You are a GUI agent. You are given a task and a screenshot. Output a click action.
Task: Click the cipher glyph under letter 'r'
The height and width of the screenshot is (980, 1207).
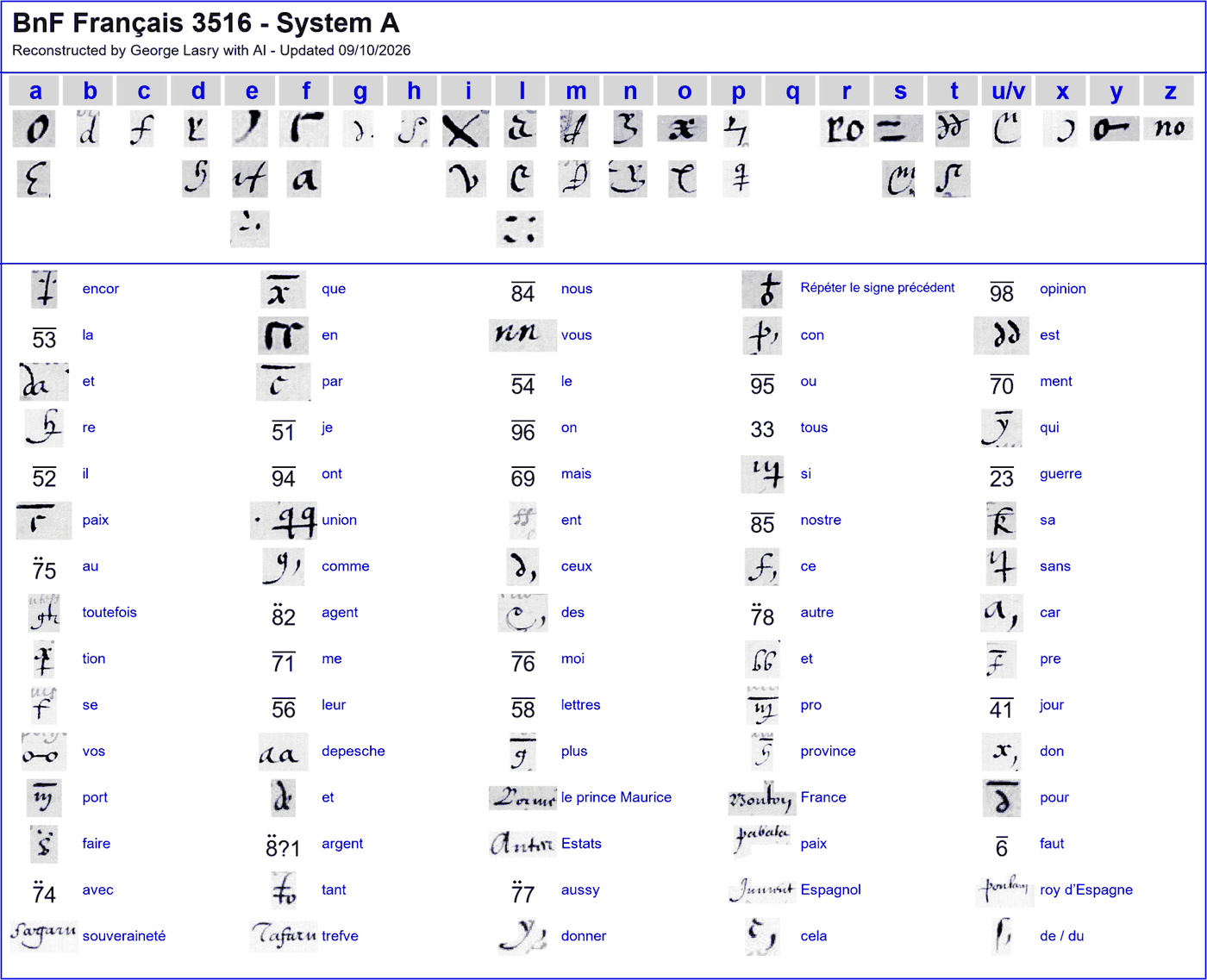click(844, 129)
